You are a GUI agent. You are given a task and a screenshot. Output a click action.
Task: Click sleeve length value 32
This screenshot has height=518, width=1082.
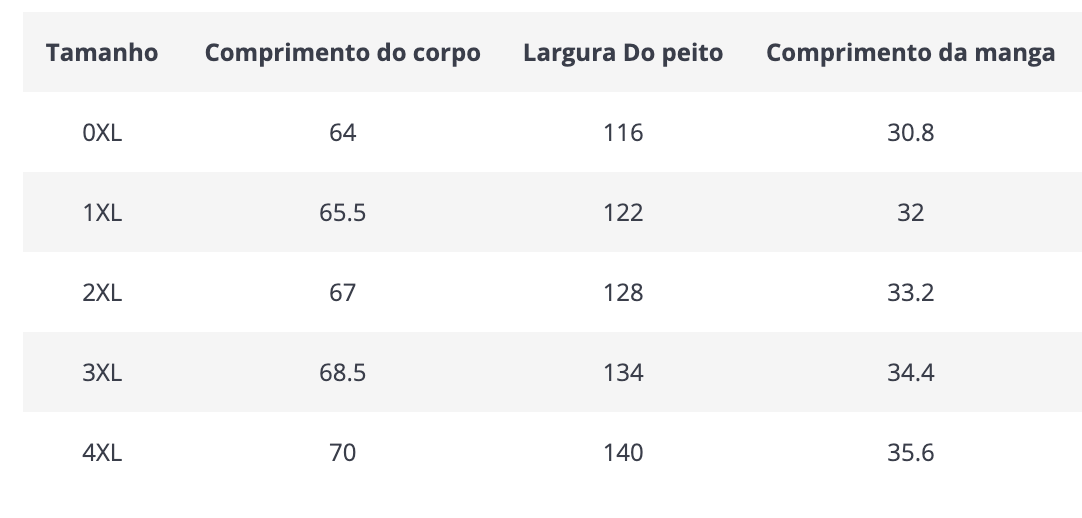click(910, 212)
